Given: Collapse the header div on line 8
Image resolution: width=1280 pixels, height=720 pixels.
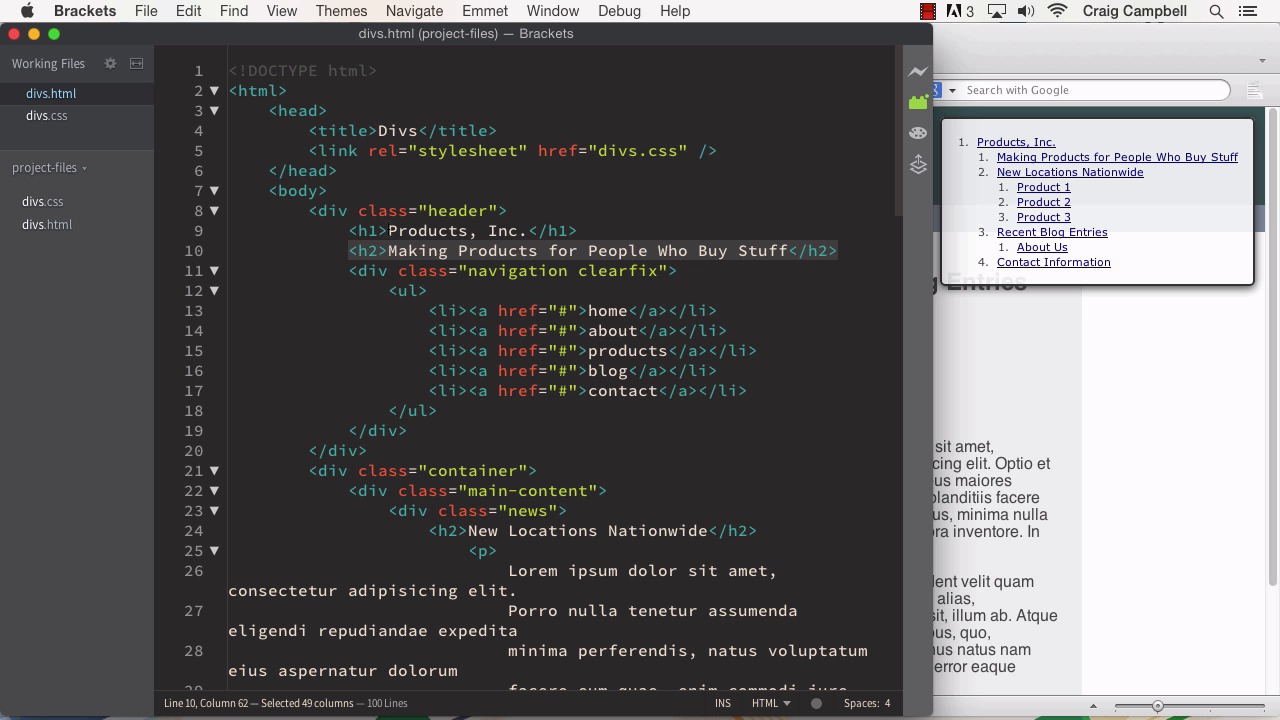Looking at the screenshot, I should tap(214, 211).
